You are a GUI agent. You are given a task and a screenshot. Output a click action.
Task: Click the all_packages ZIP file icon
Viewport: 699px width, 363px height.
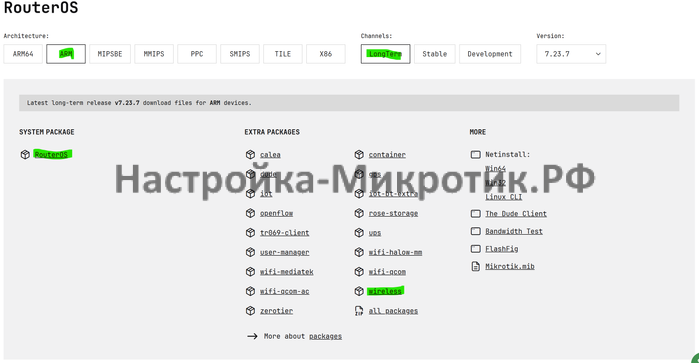point(359,310)
